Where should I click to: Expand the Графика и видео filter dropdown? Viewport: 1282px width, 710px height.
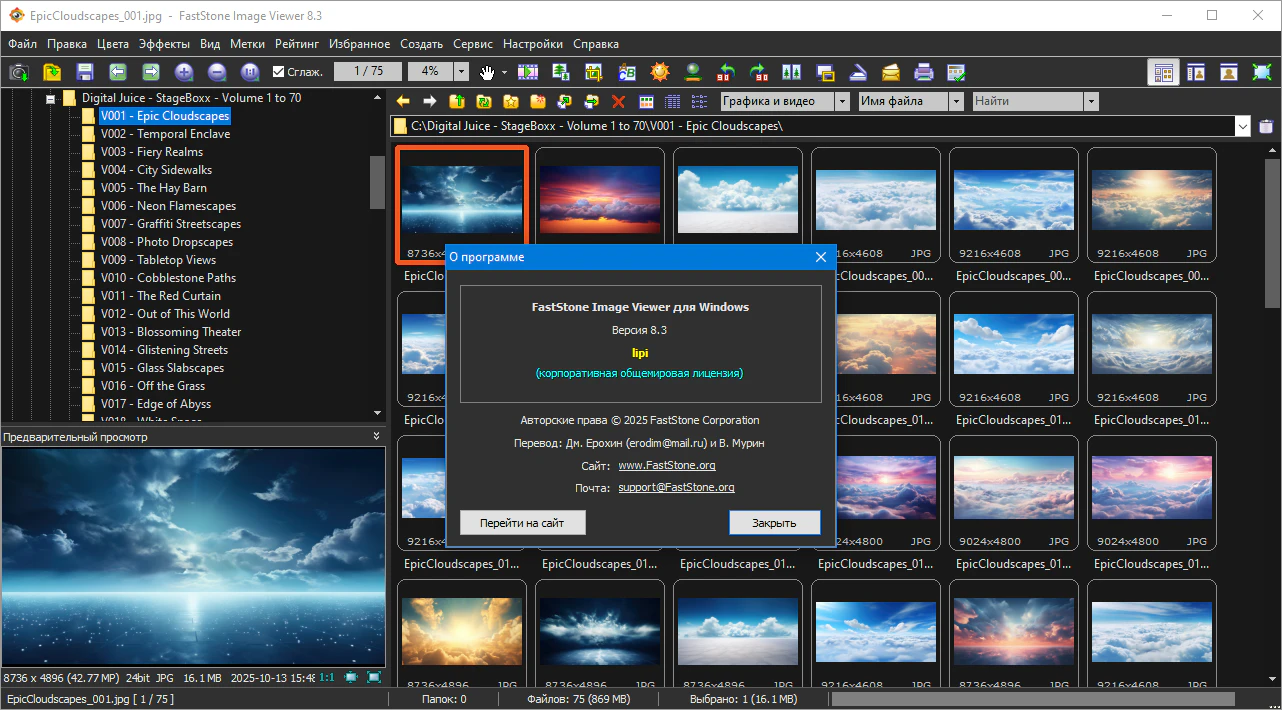coord(842,101)
